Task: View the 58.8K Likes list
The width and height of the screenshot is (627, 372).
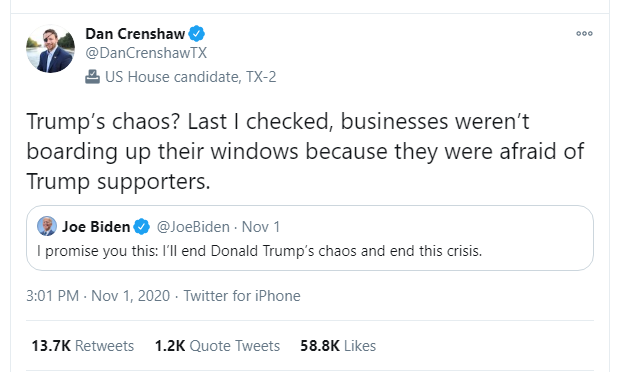Action: point(338,346)
